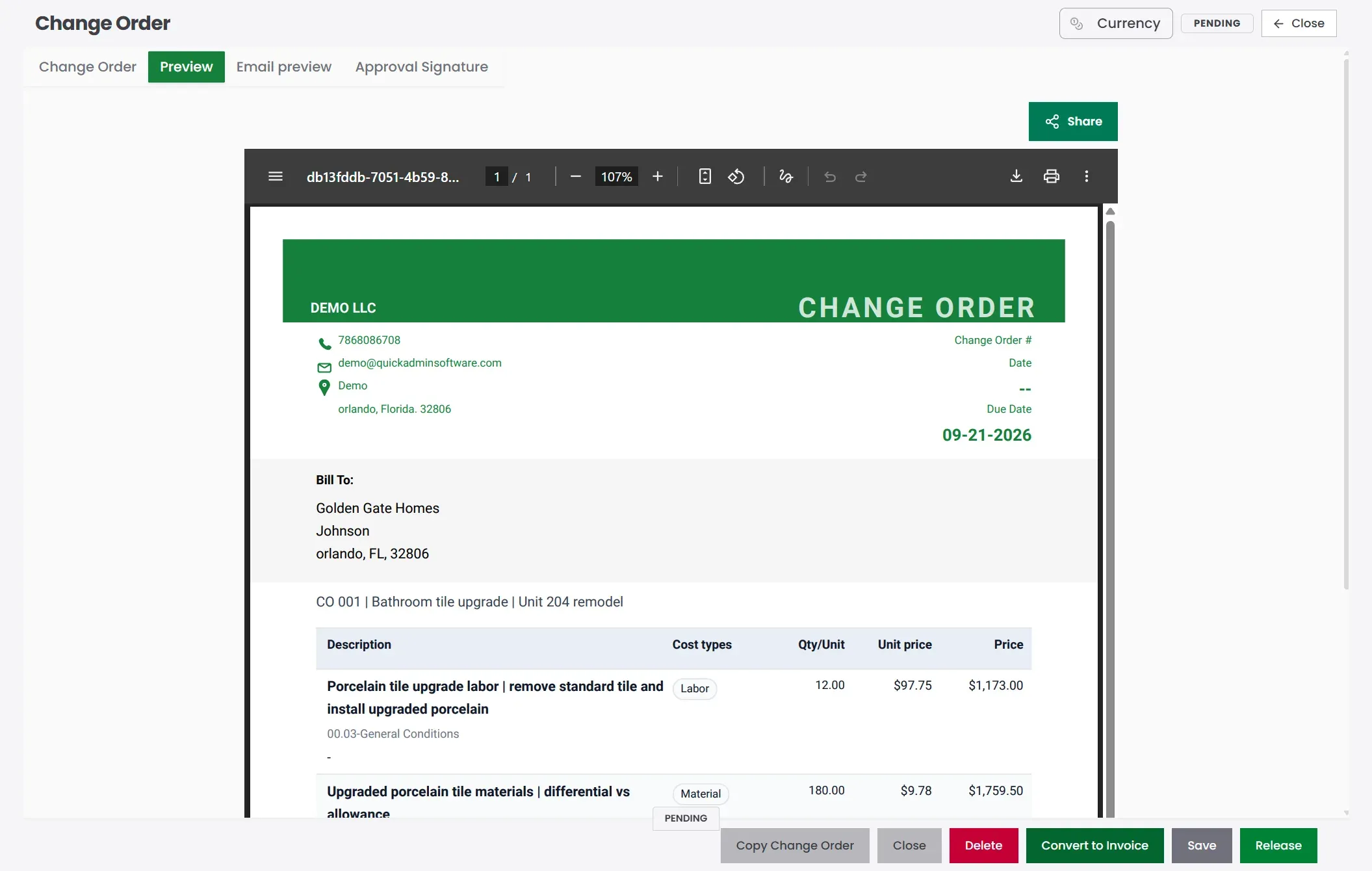Zoom out the PDF with minus icon
This screenshot has height=871, width=1372.
pyautogui.click(x=575, y=176)
